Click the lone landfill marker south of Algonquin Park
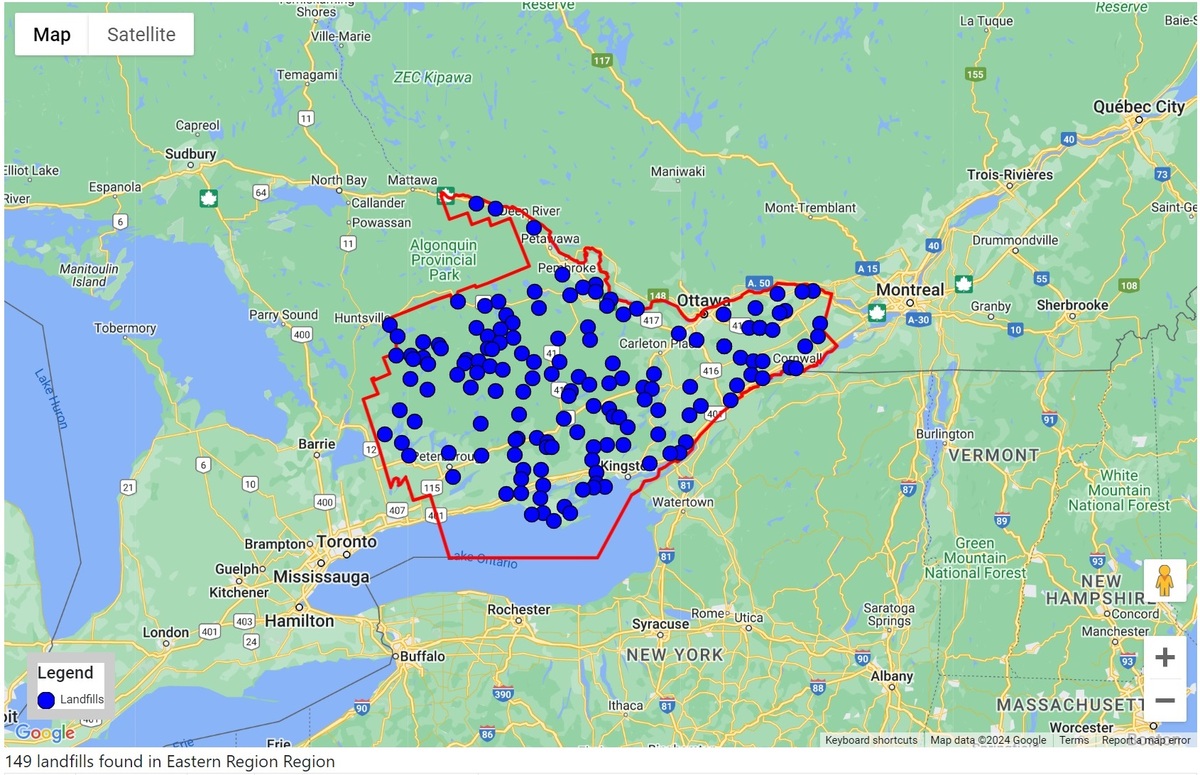 pos(458,301)
